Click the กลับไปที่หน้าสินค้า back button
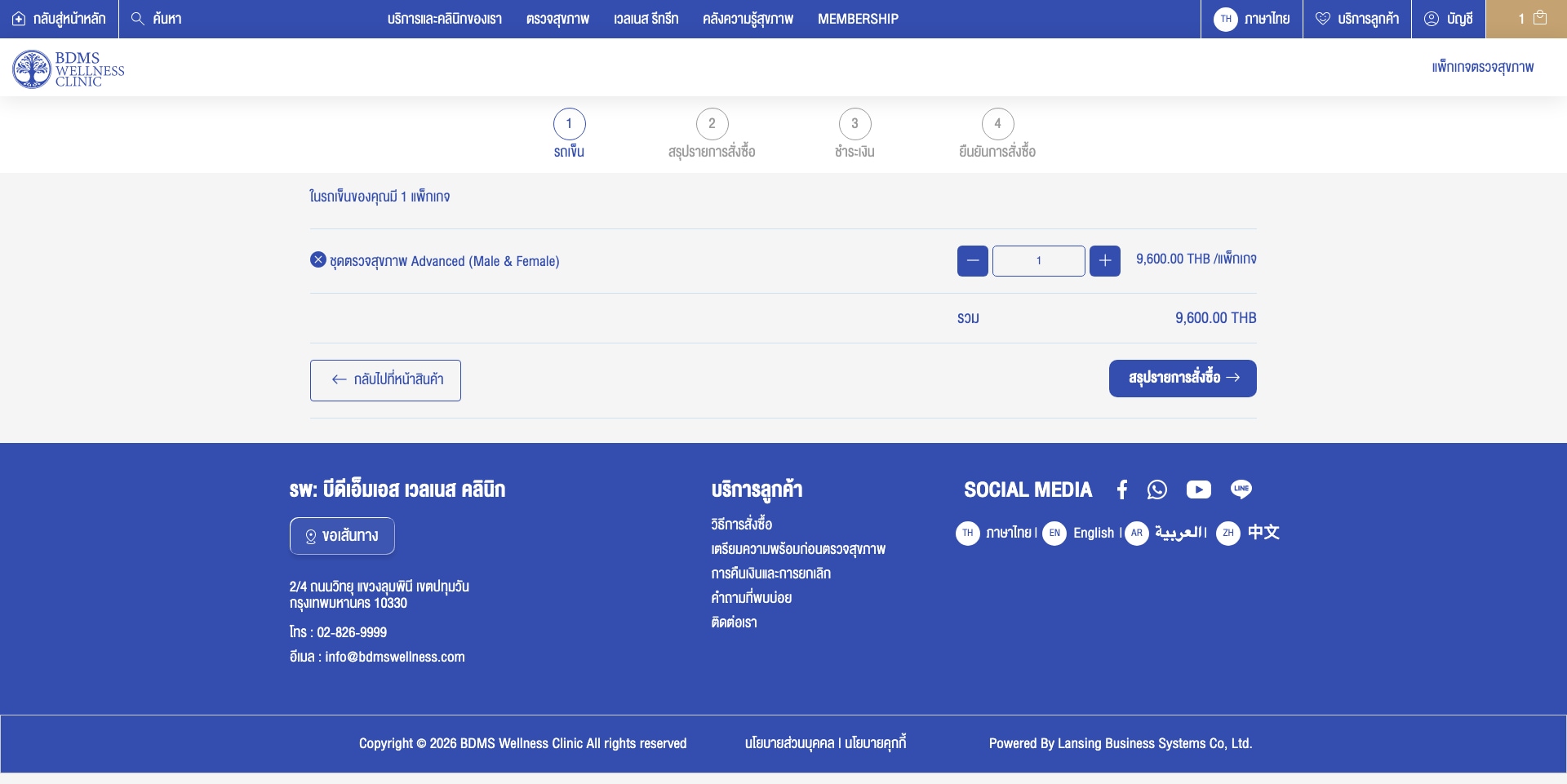Screen dimensions: 1567x784 pyautogui.click(x=385, y=380)
